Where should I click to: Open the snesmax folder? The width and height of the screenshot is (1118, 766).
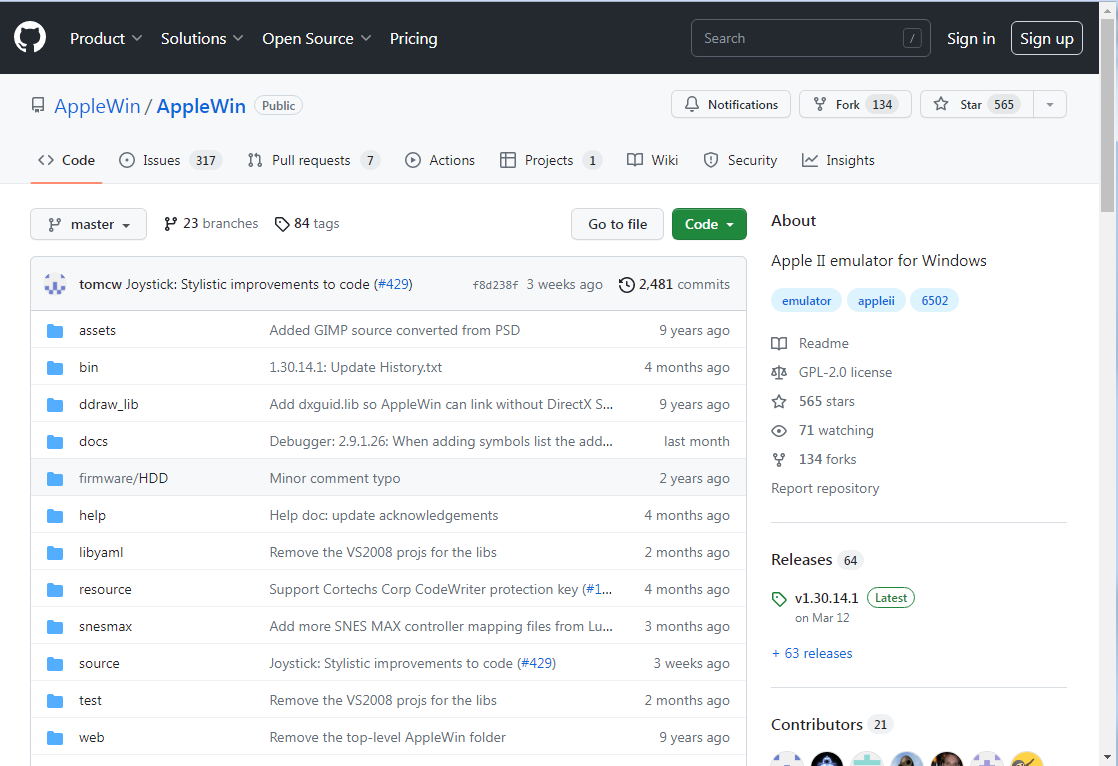click(106, 627)
